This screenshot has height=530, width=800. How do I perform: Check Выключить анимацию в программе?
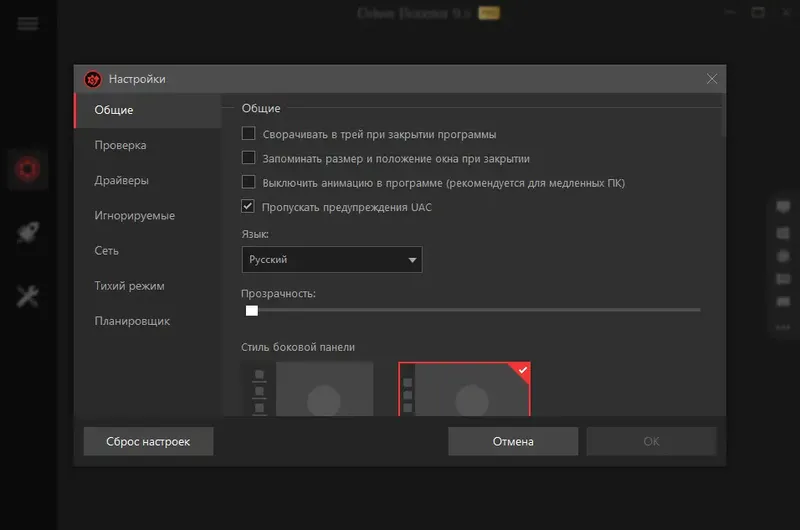(248, 182)
